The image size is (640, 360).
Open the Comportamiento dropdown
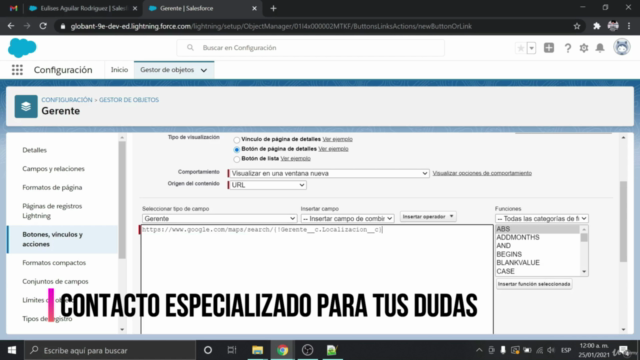[x=329, y=173]
